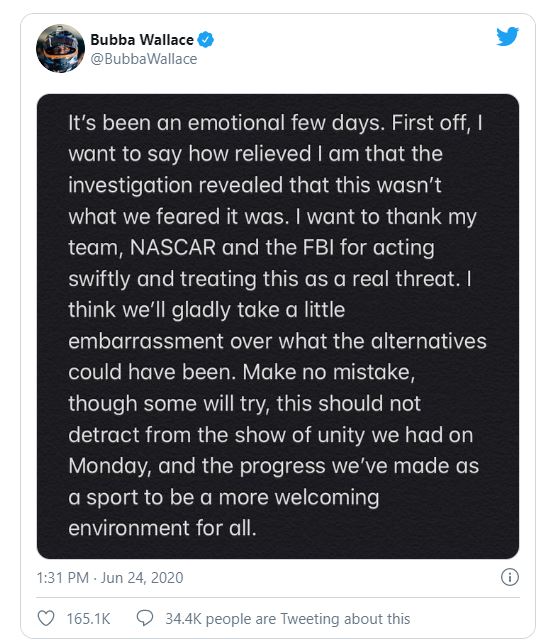Click 'It's been an emotional few days' line

tap(226, 123)
